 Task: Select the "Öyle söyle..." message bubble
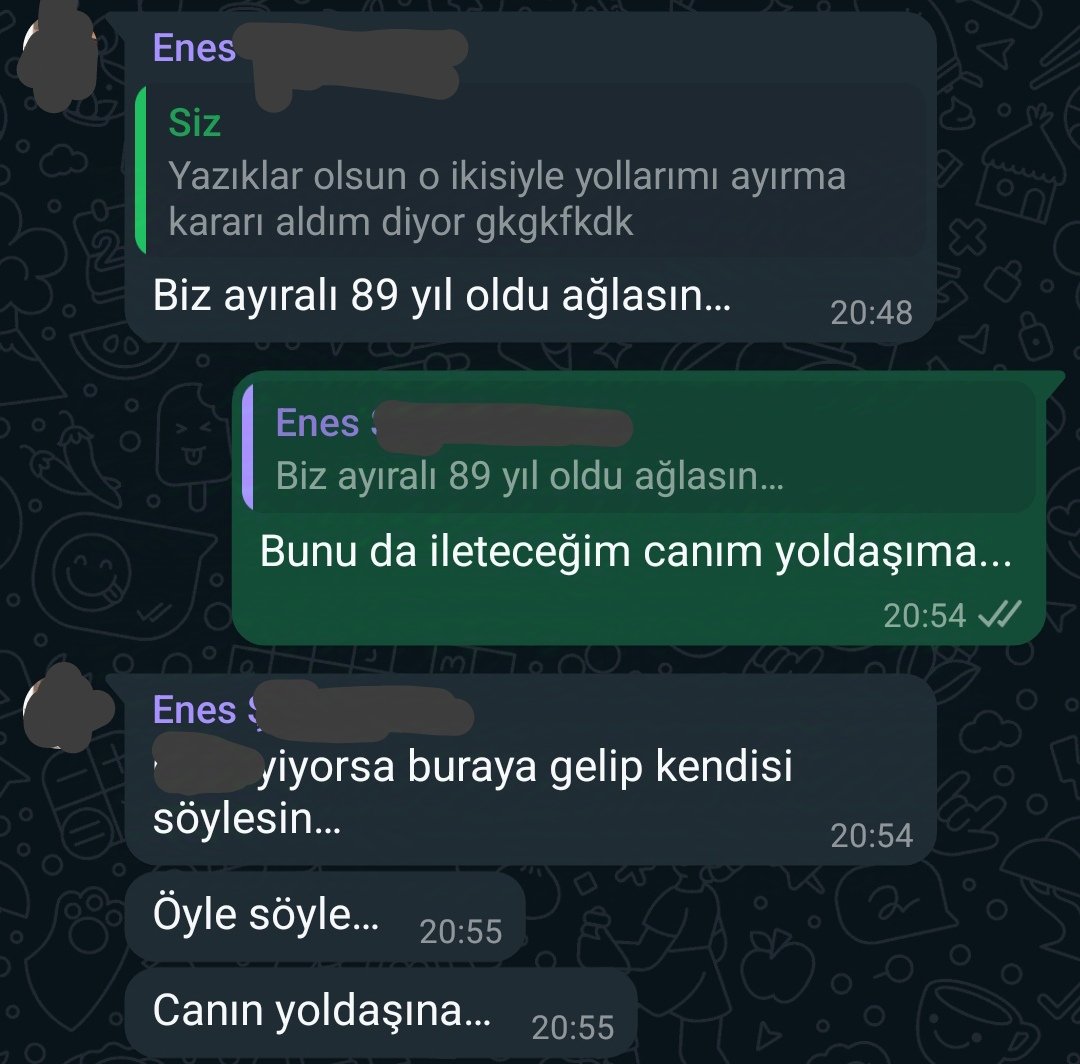click(x=325, y=917)
